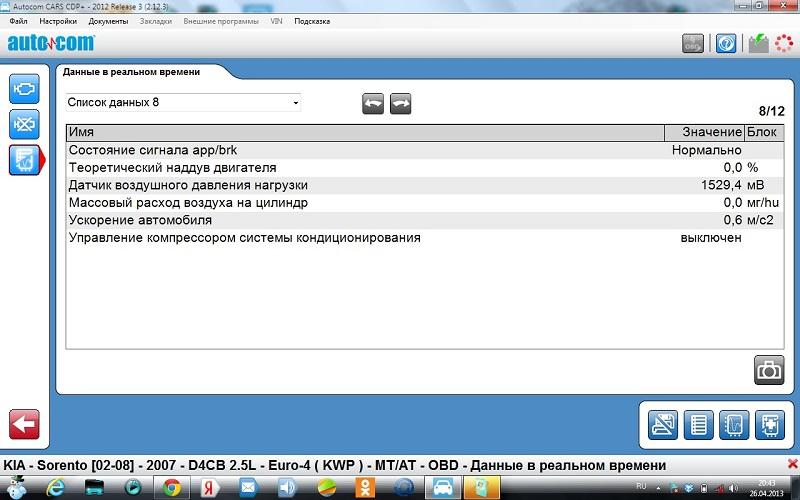Open the Внешние программы menu

point(221,21)
